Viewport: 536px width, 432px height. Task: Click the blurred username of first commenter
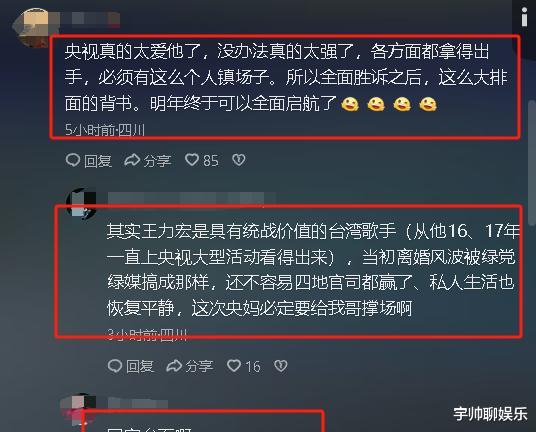point(90,18)
